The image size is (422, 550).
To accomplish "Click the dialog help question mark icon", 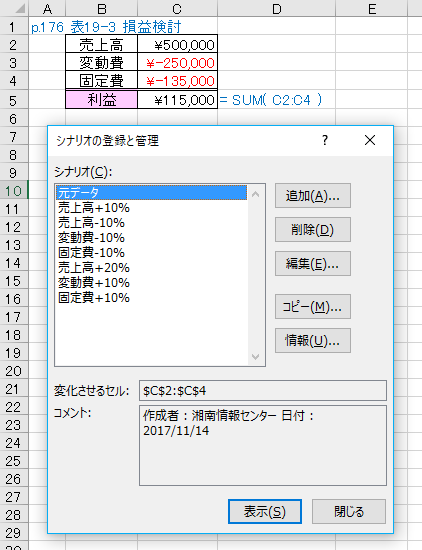I will [325, 140].
